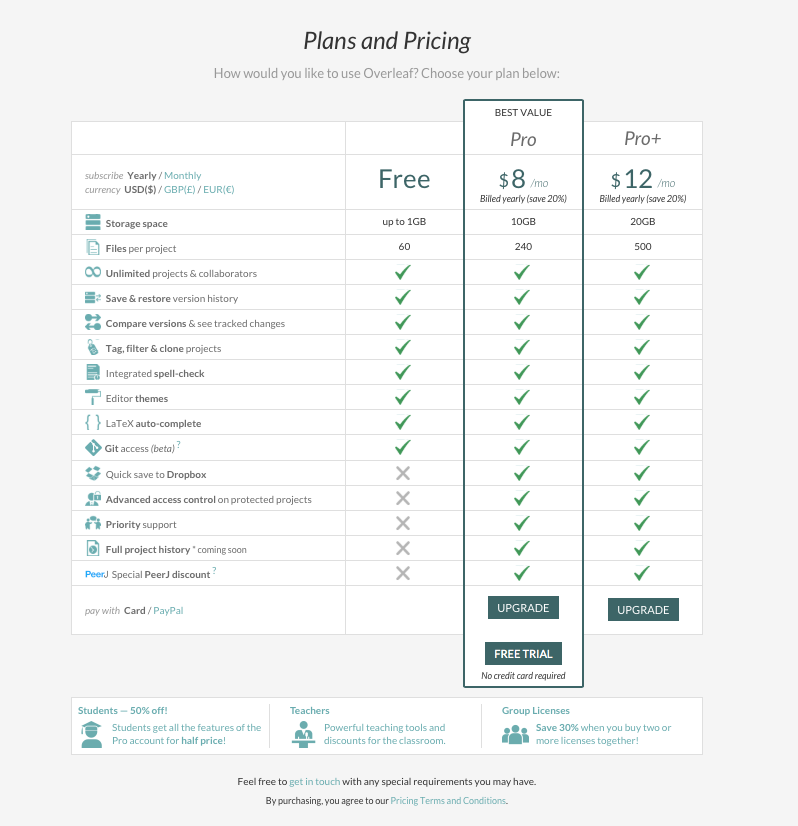Click the Advanced access control lock icon
This screenshot has width=798, height=826.
(93, 498)
